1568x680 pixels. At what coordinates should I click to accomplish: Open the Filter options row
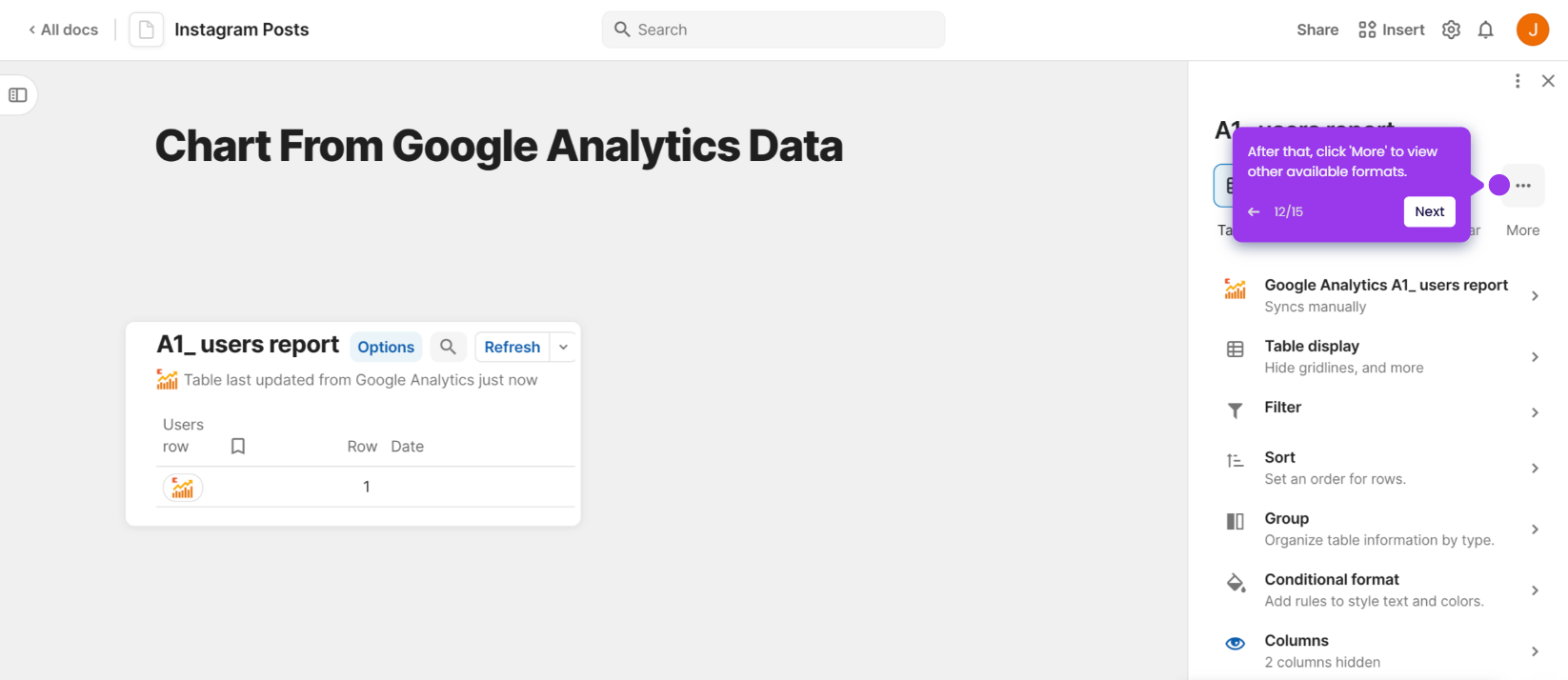coord(1380,411)
